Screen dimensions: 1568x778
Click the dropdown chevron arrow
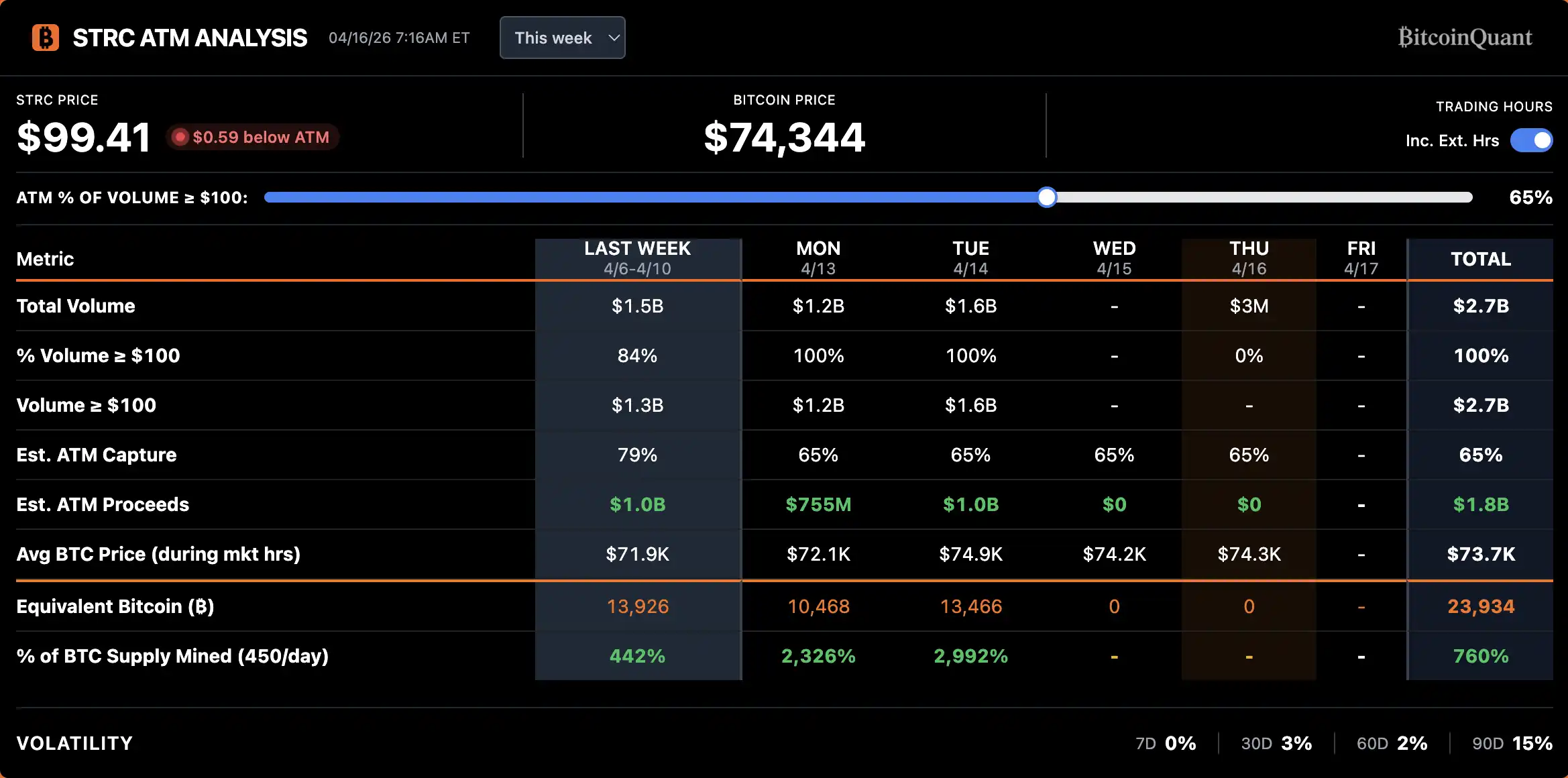click(x=613, y=38)
